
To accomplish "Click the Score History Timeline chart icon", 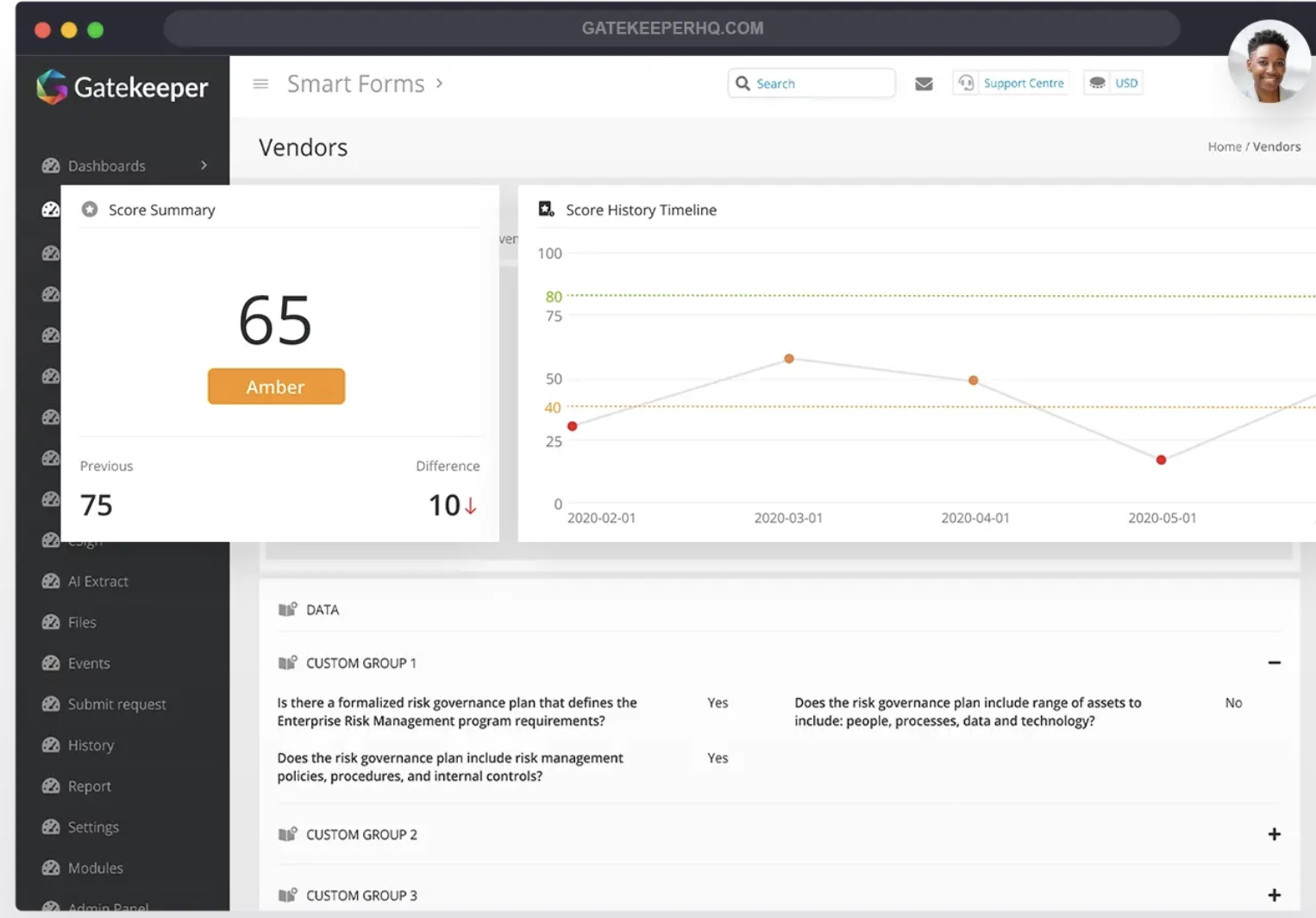I will [x=546, y=209].
